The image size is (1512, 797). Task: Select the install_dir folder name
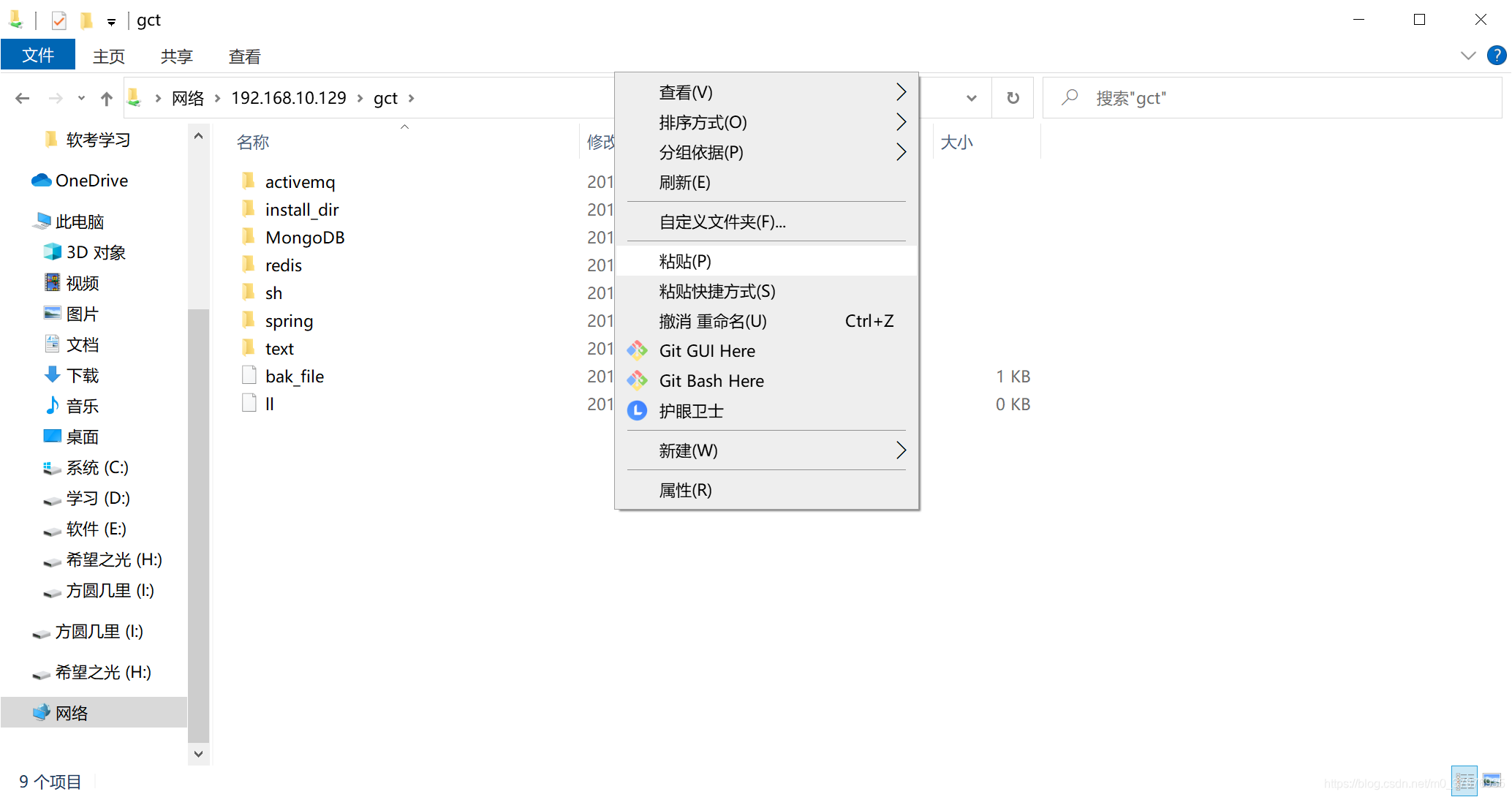[x=302, y=210]
